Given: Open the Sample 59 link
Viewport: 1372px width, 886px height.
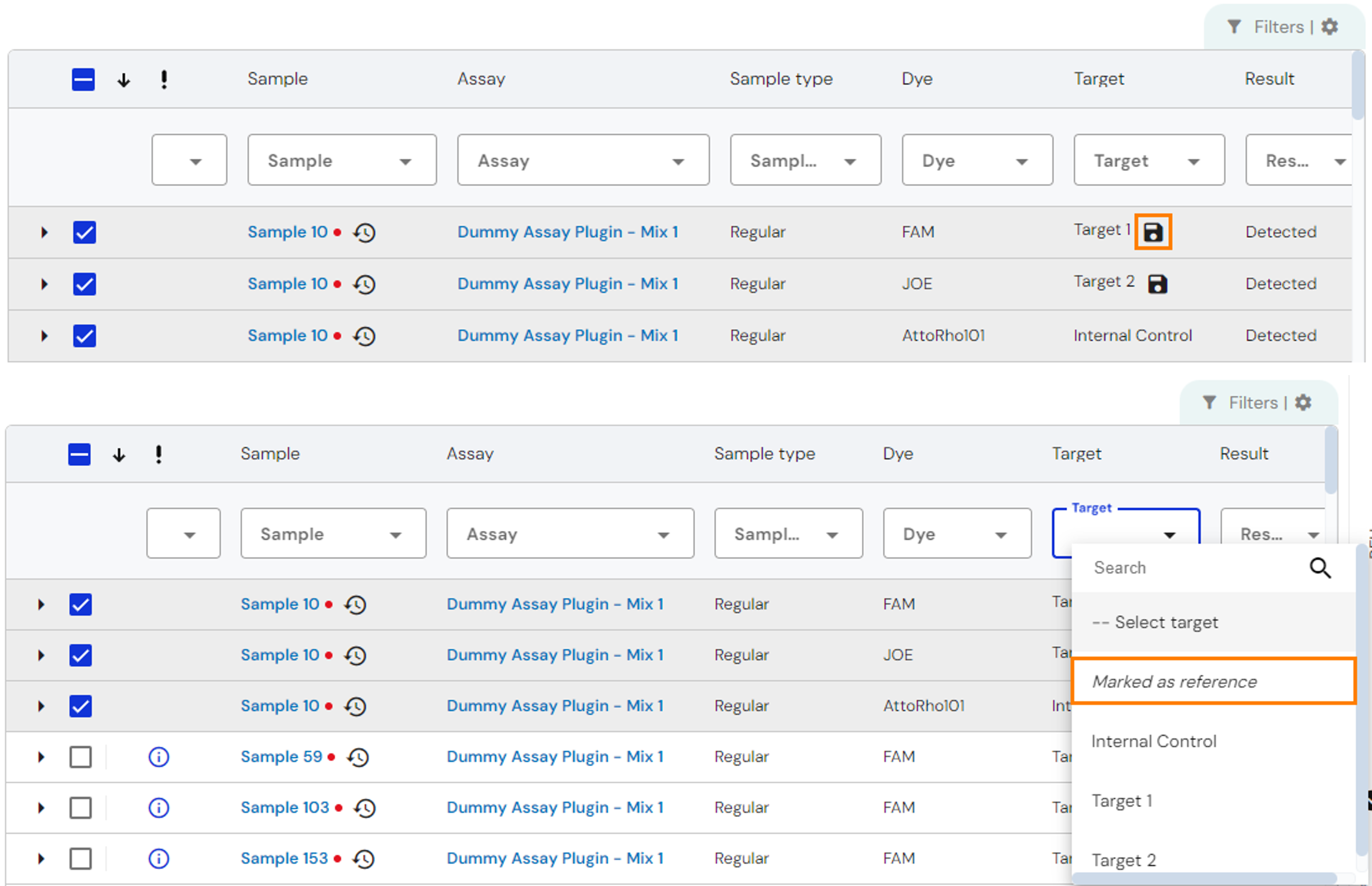Looking at the screenshot, I should pyautogui.click(x=281, y=757).
